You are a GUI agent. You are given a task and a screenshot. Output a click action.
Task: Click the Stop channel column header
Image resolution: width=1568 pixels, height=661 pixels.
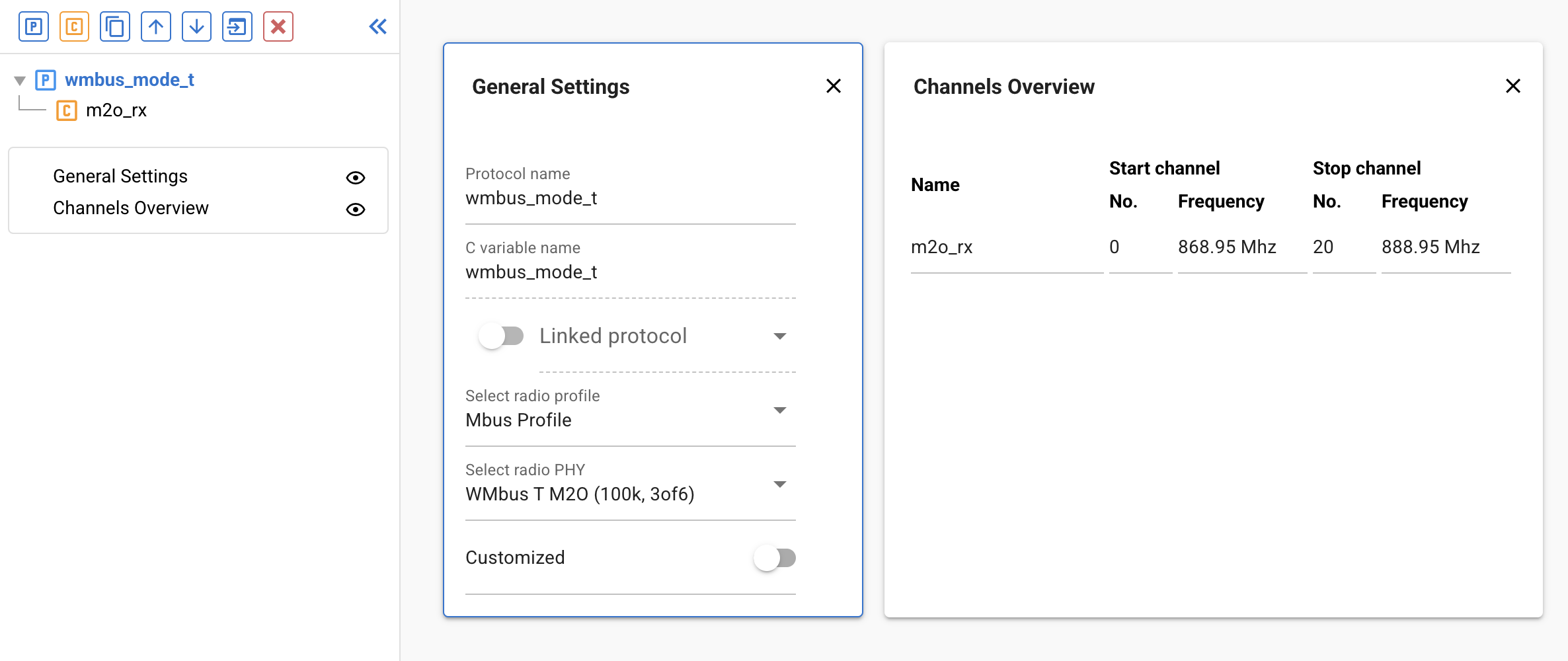[x=1367, y=169]
